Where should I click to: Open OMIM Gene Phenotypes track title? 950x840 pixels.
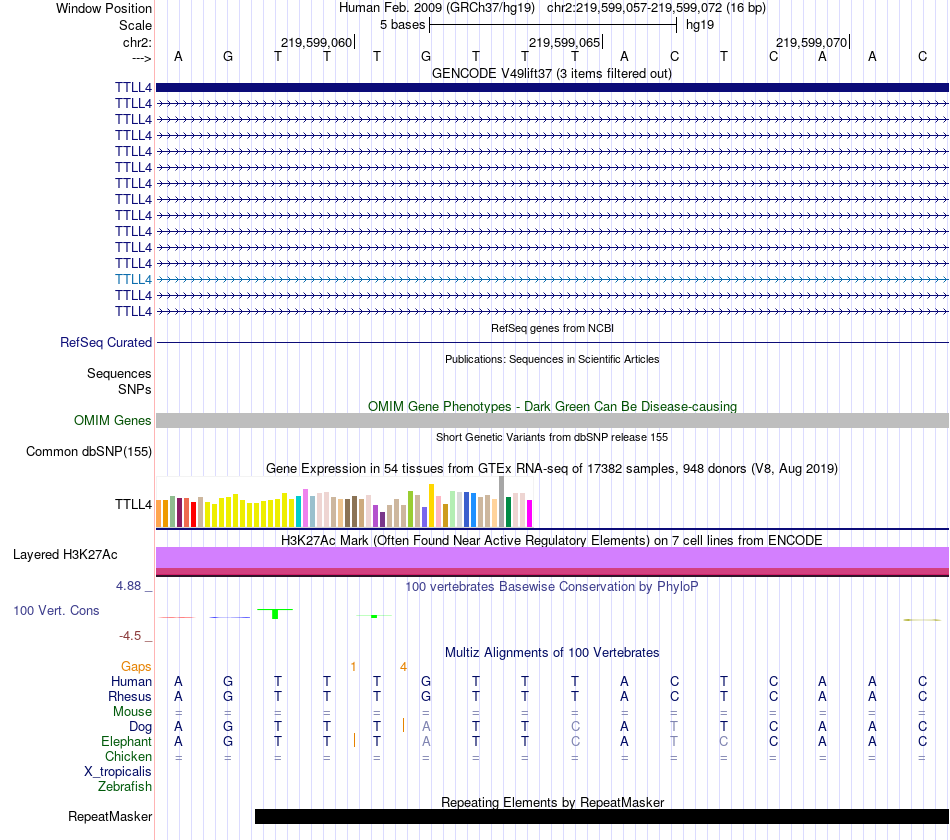click(552, 406)
